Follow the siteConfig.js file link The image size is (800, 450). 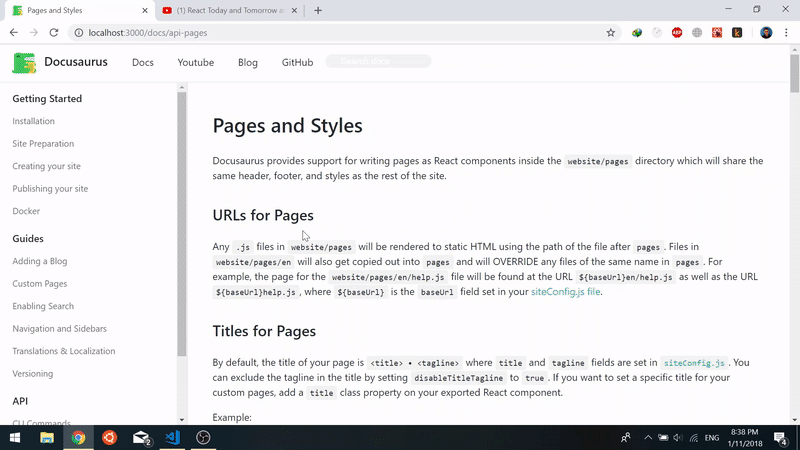565,291
